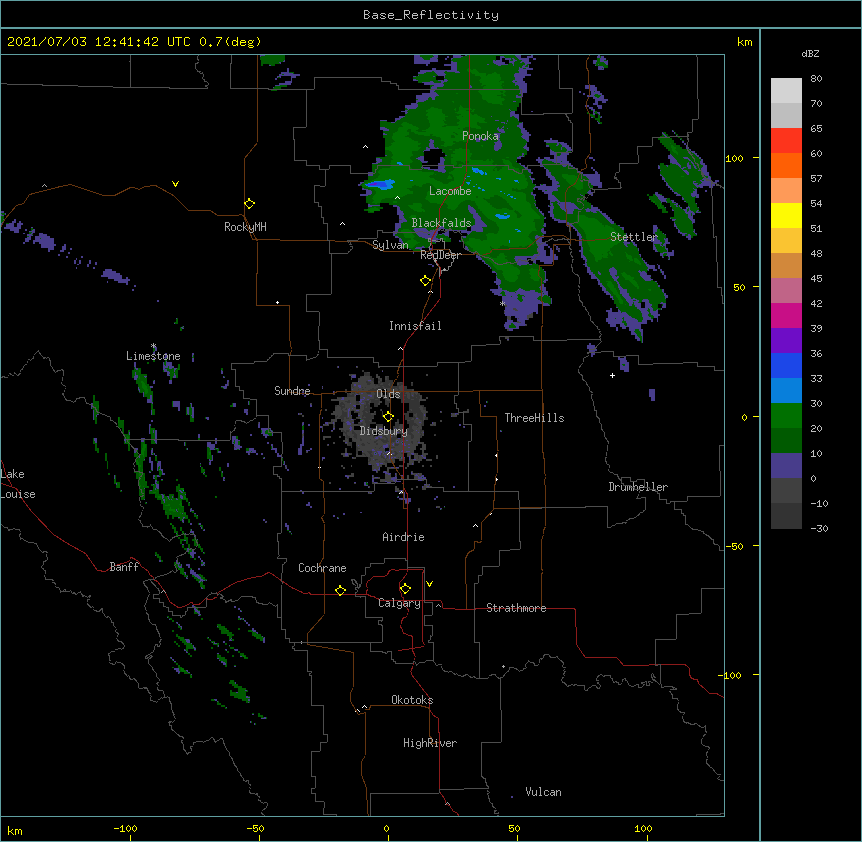
Task: Click the Cochrane label
Action: pyautogui.click(x=322, y=568)
